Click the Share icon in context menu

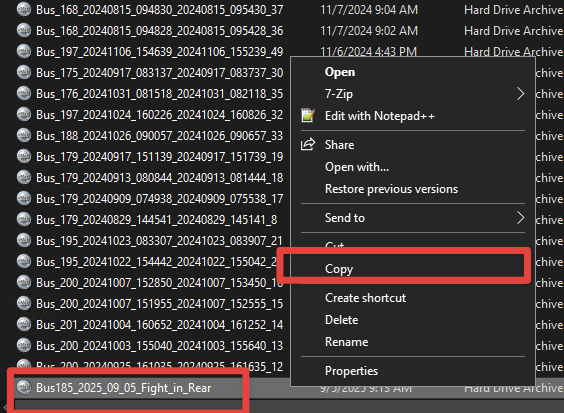(x=308, y=145)
